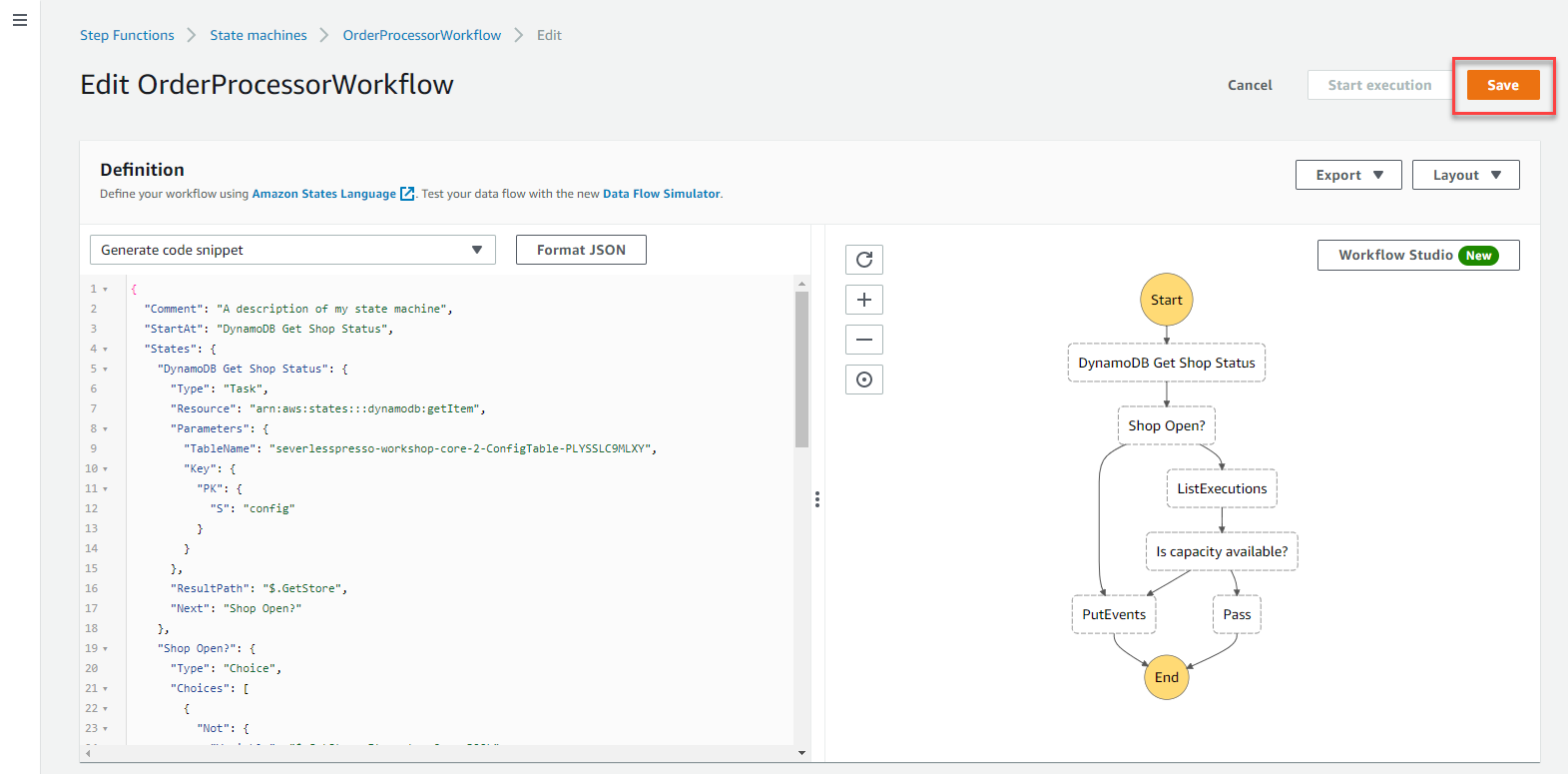Cancel editing the workflow

(x=1250, y=85)
